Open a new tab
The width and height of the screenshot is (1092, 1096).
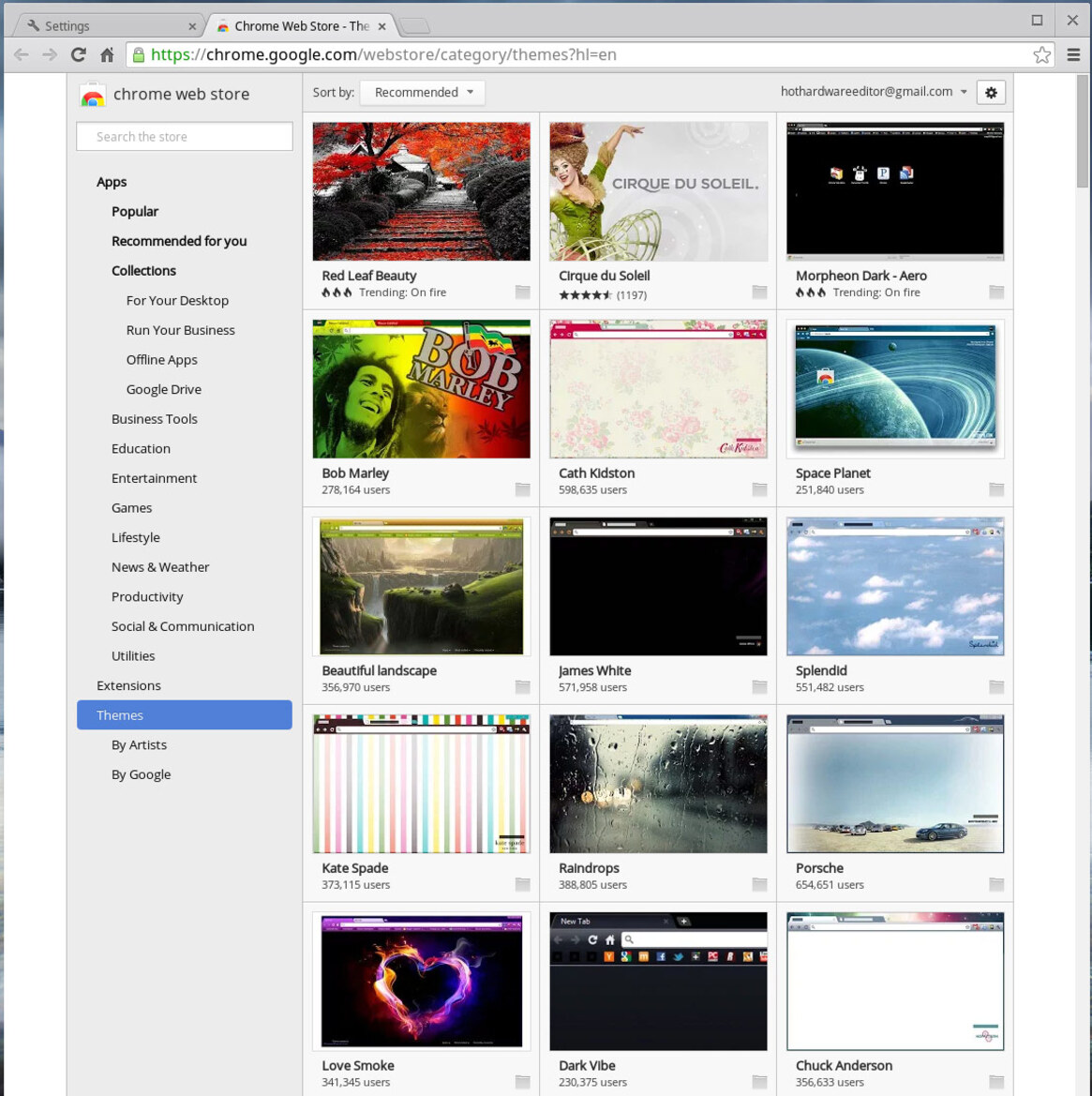[415, 26]
